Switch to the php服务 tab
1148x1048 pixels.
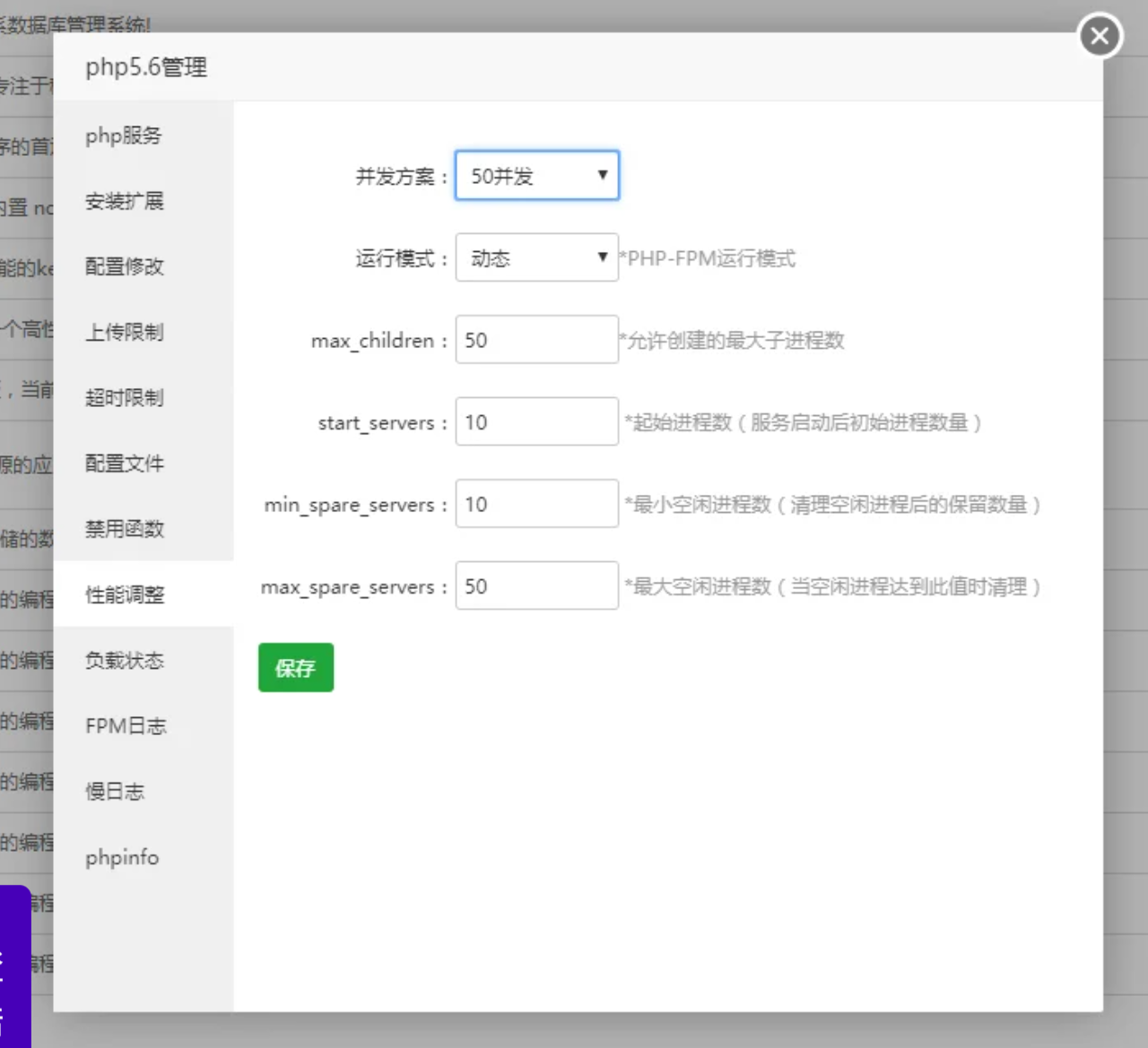pyautogui.click(x=124, y=136)
